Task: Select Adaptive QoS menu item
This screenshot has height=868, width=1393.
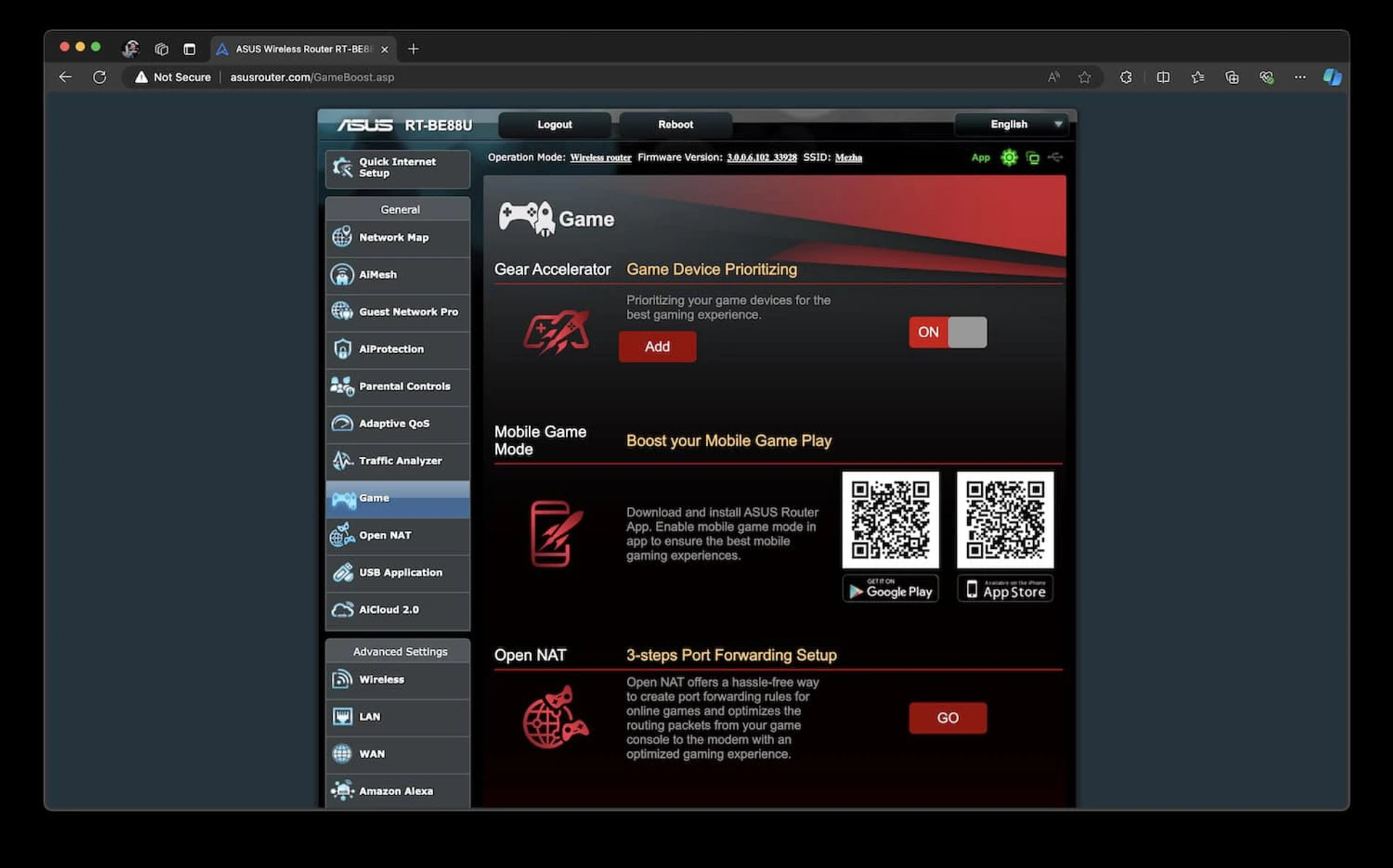Action: [398, 423]
